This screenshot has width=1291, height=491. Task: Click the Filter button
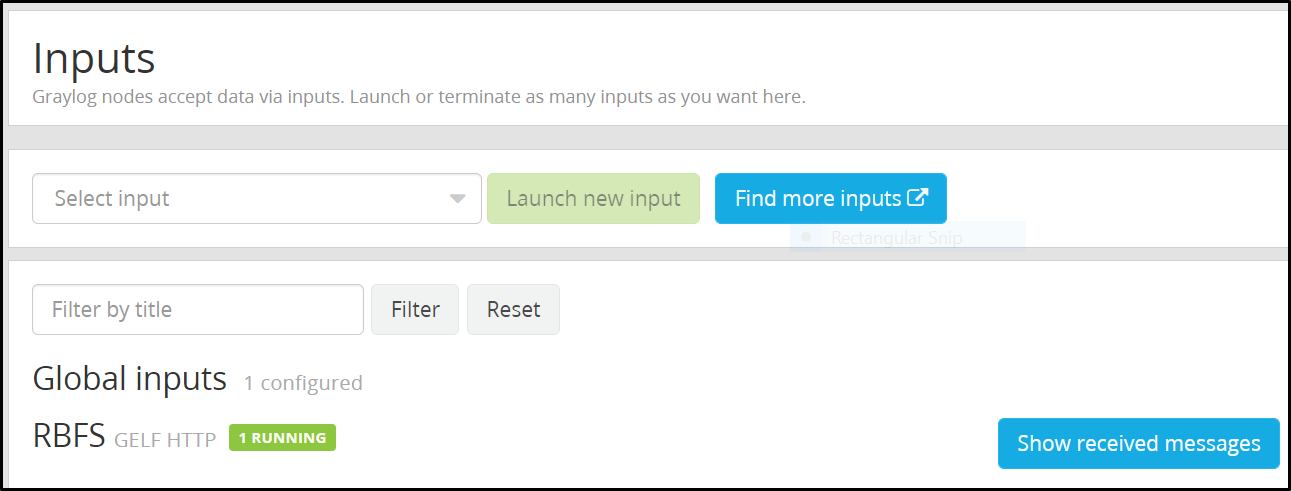[x=415, y=310]
